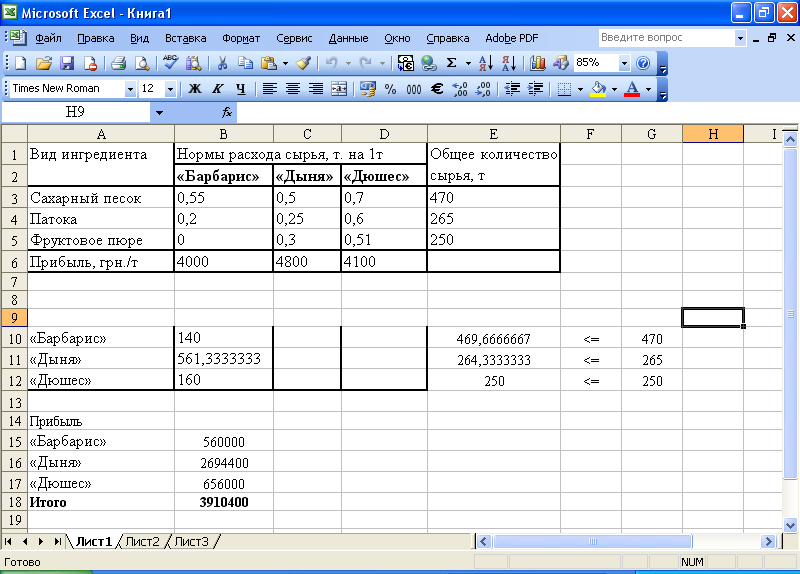This screenshot has width=800, height=574.
Task: Toggle bold Ж formatting
Action: click(194, 89)
